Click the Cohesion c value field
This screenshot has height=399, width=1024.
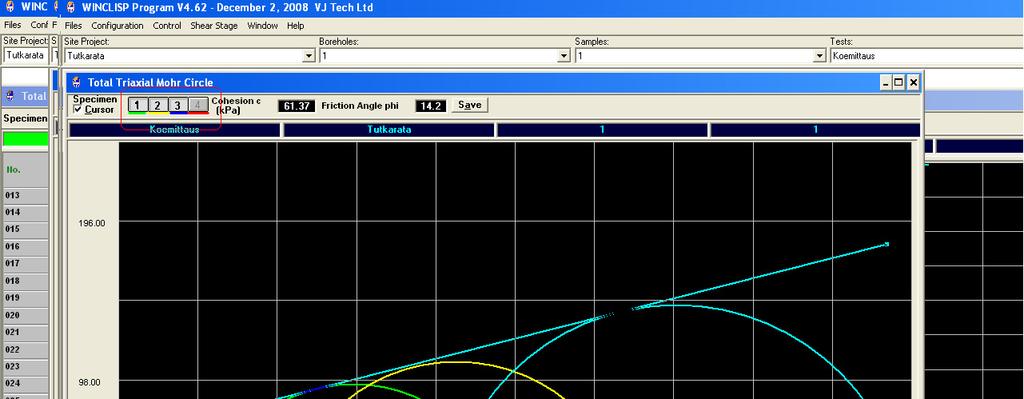[296, 106]
